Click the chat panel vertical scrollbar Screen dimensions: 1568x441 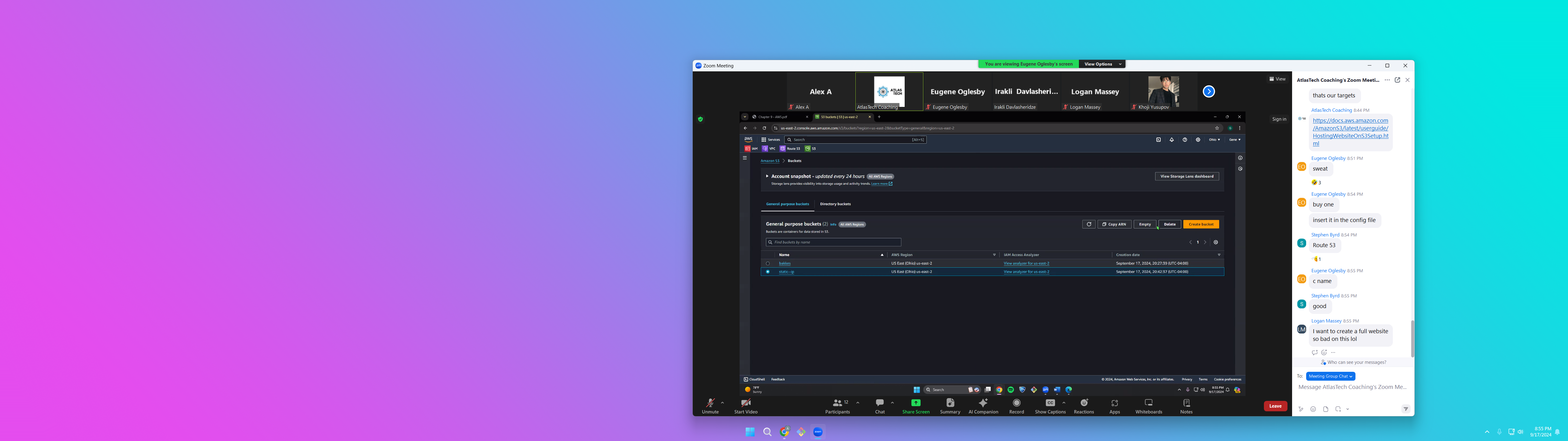[1412, 338]
